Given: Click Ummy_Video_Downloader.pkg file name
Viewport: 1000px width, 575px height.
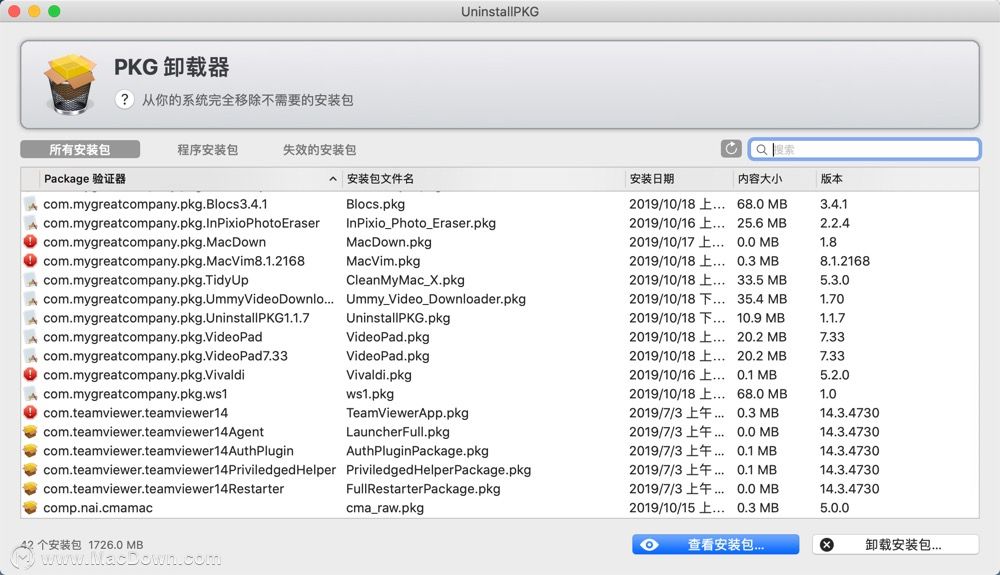Looking at the screenshot, I should point(436,299).
